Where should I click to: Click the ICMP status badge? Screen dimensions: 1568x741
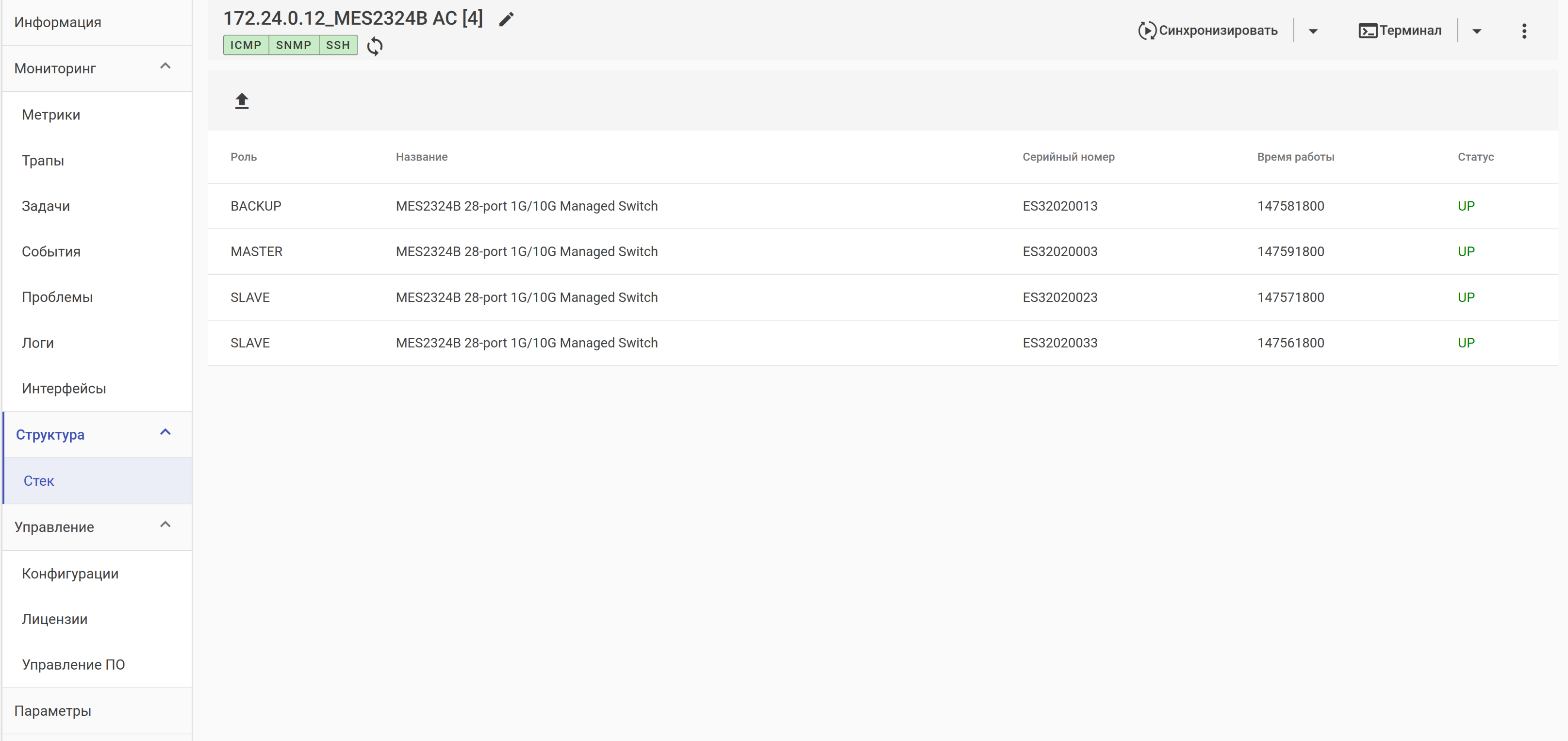[x=246, y=45]
